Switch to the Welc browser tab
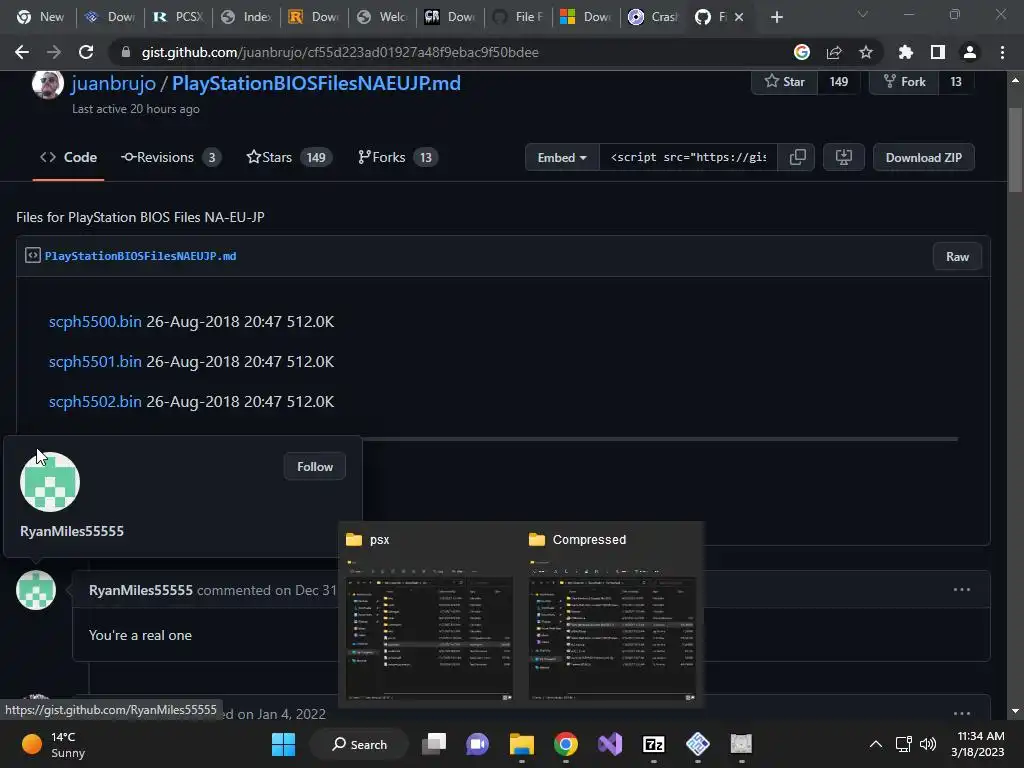 [382, 17]
